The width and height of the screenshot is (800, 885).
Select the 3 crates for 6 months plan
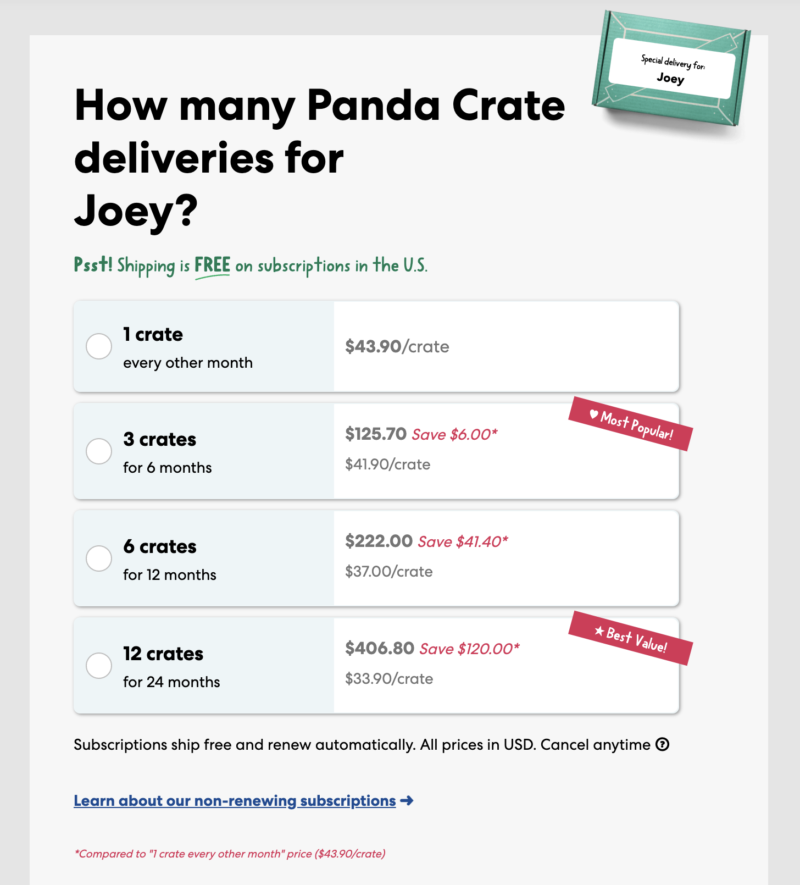coord(98,451)
